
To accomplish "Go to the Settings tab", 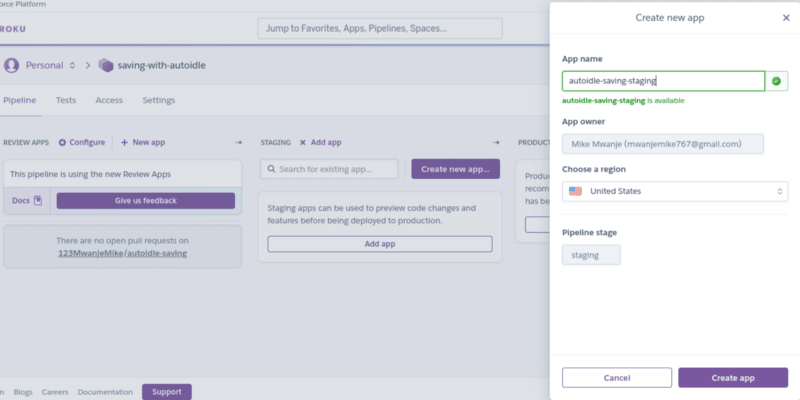I will [x=158, y=100].
